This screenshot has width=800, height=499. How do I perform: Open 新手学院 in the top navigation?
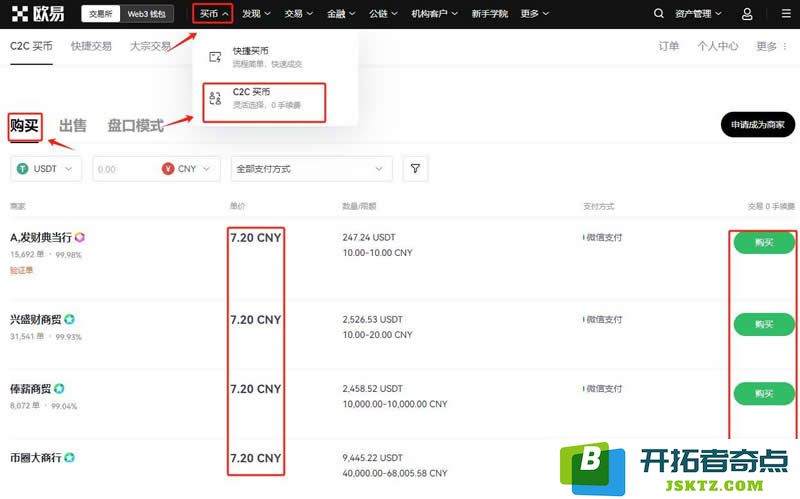coord(489,14)
